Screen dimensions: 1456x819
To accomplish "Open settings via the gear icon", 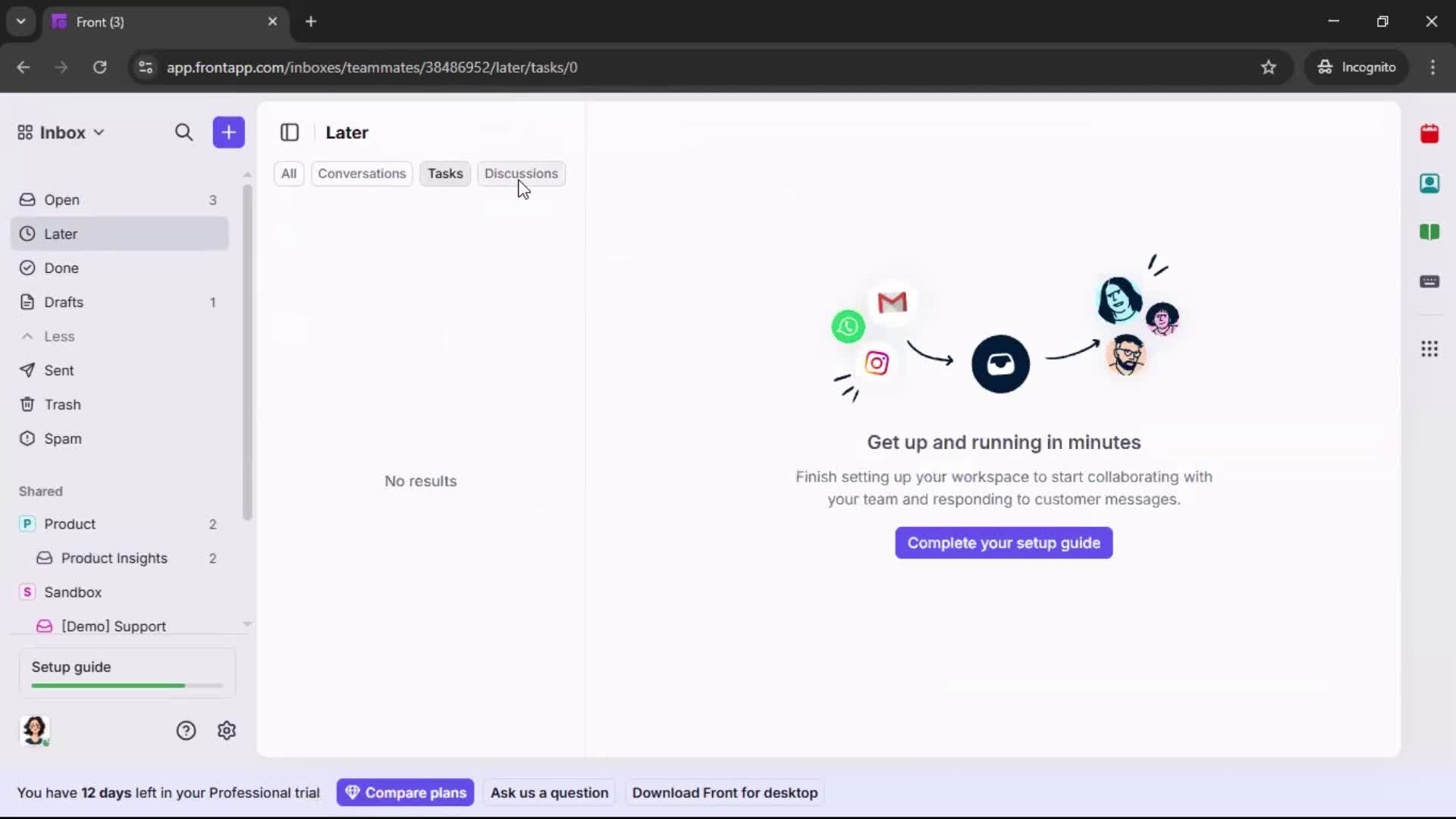I will click(227, 730).
